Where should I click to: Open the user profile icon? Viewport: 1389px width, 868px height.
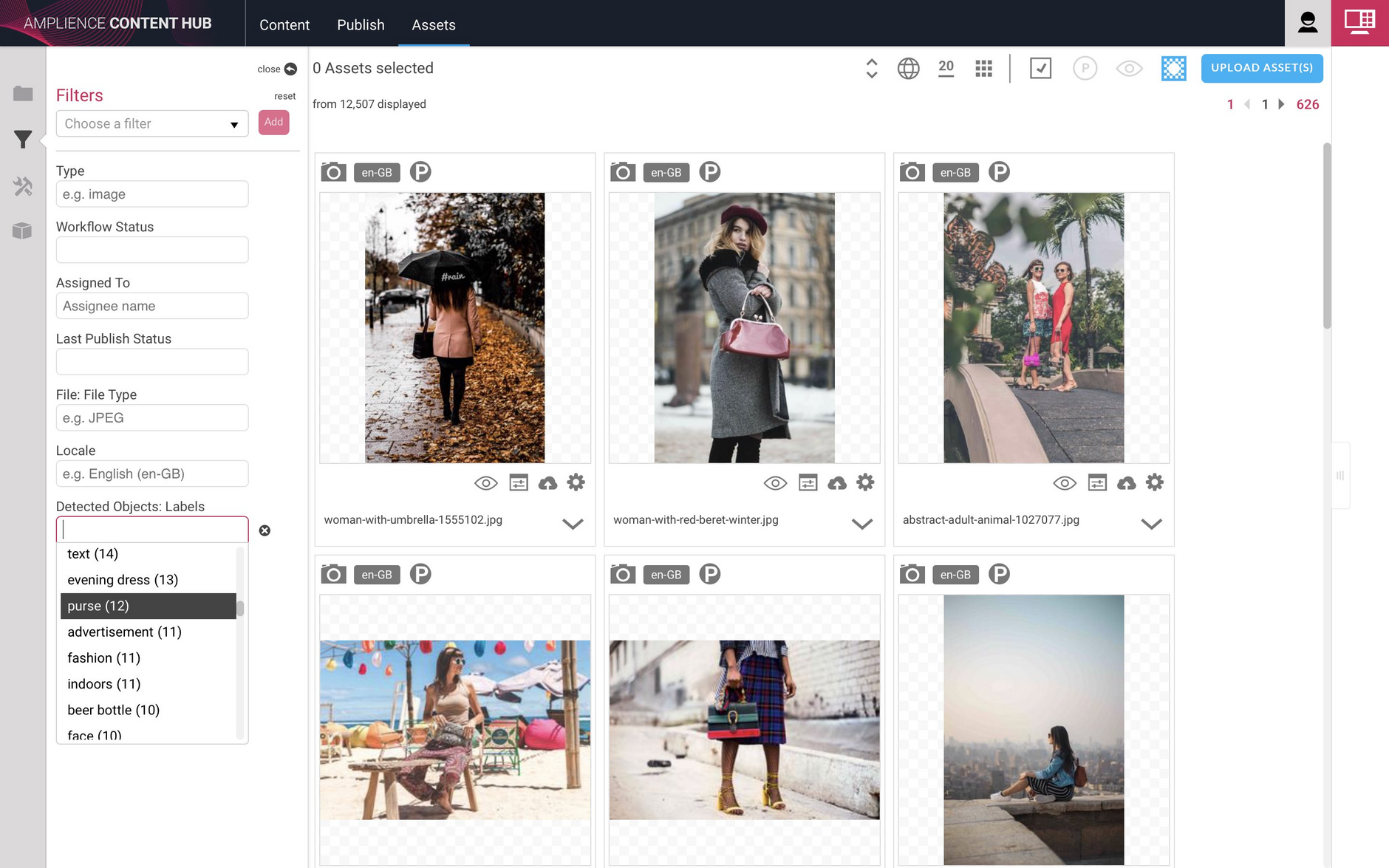pyautogui.click(x=1308, y=23)
